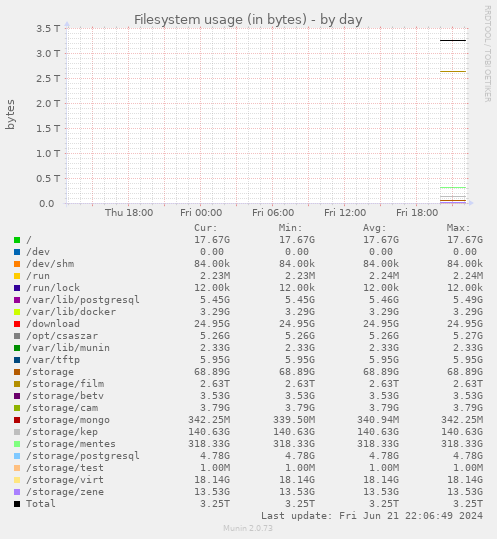Click the Last update timestamp line
Viewport: 497px width, 539px height.
point(372,516)
